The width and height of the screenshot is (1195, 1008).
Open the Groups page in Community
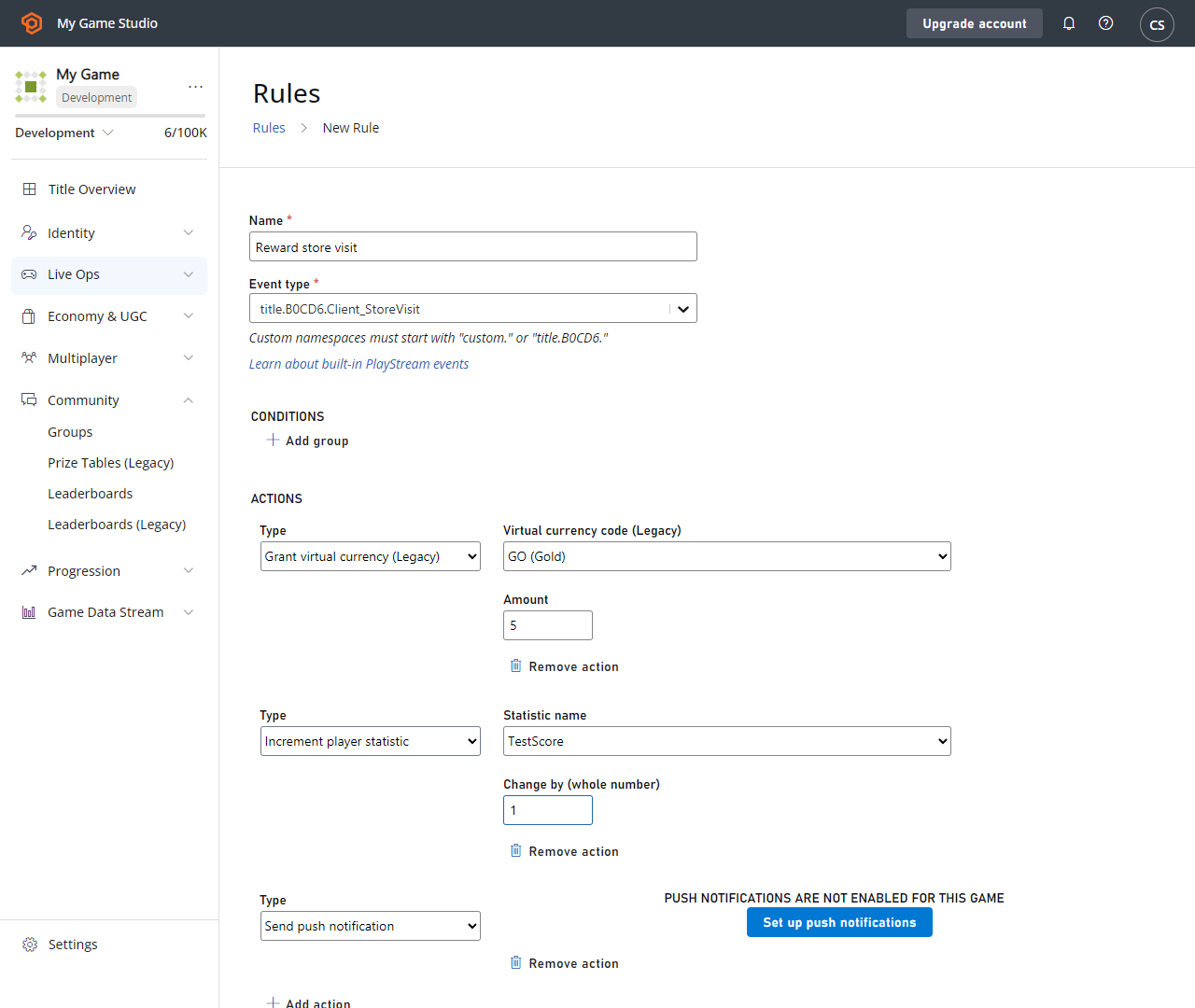click(x=70, y=432)
